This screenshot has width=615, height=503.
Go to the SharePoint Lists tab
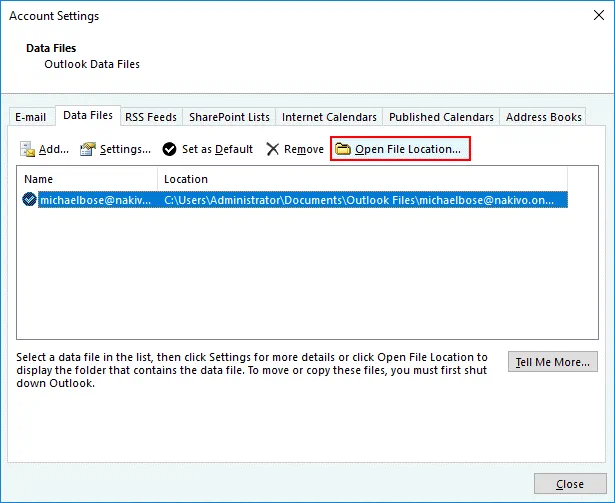pyautogui.click(x=229, y=117)
